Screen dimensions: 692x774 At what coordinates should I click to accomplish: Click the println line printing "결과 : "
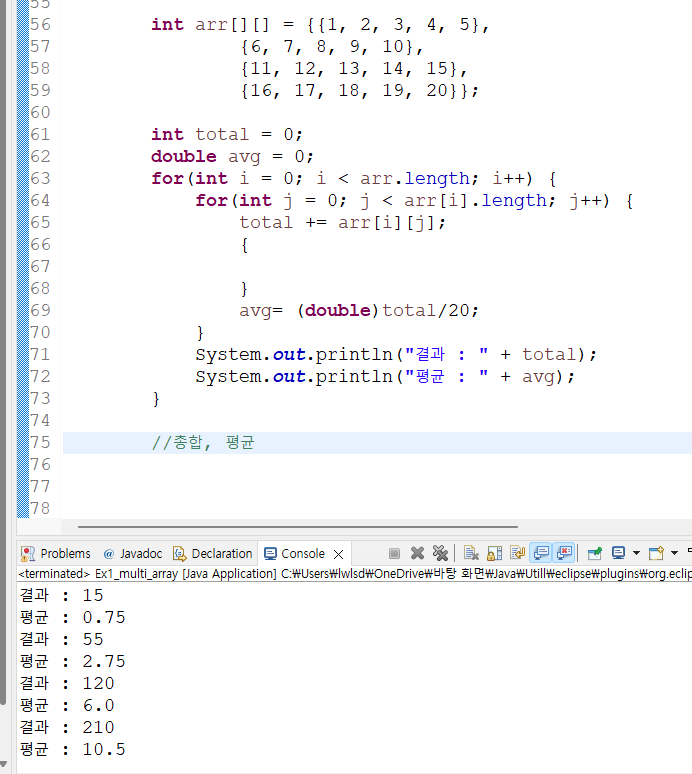pos(396,354)
